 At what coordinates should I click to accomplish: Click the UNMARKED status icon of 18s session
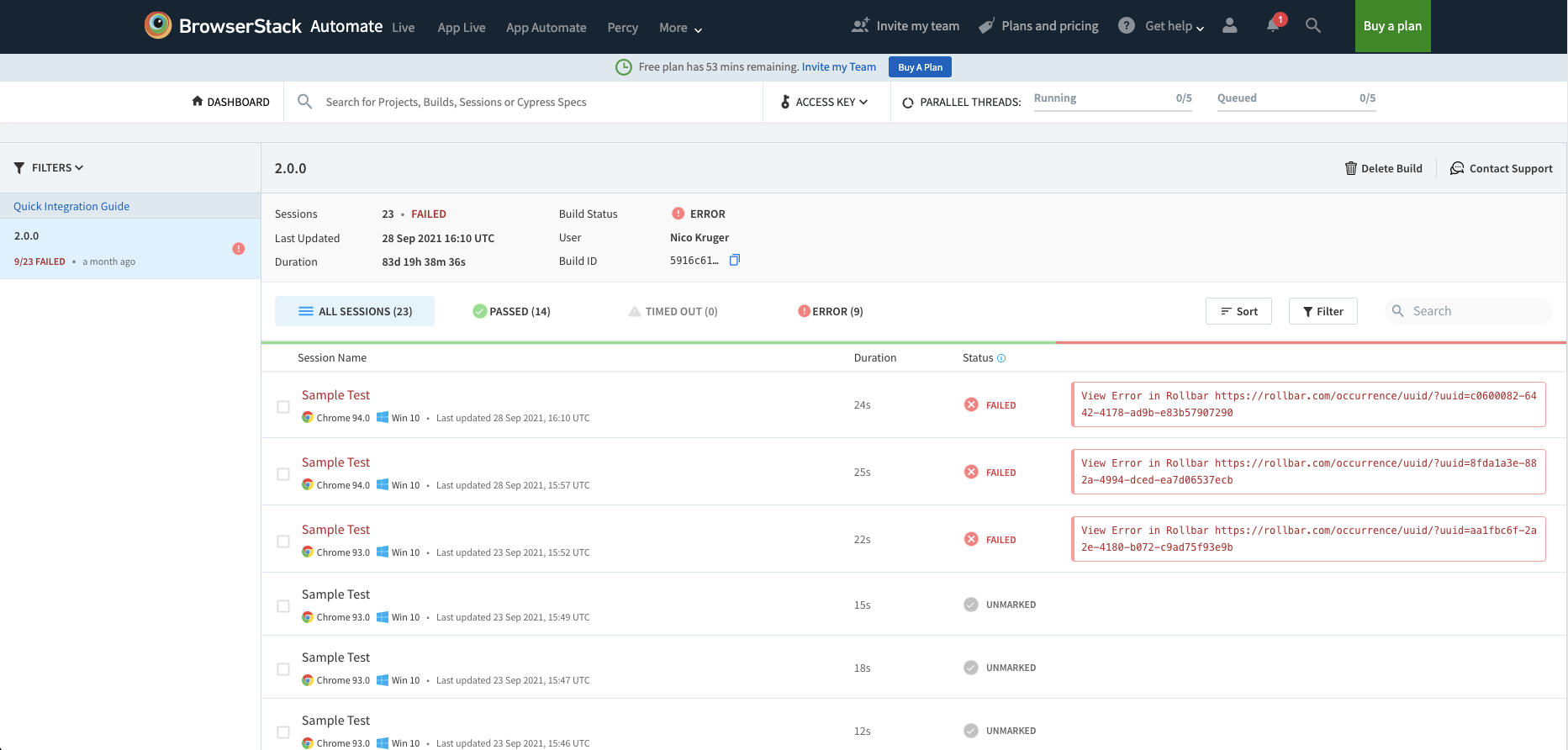click(971, 668)
